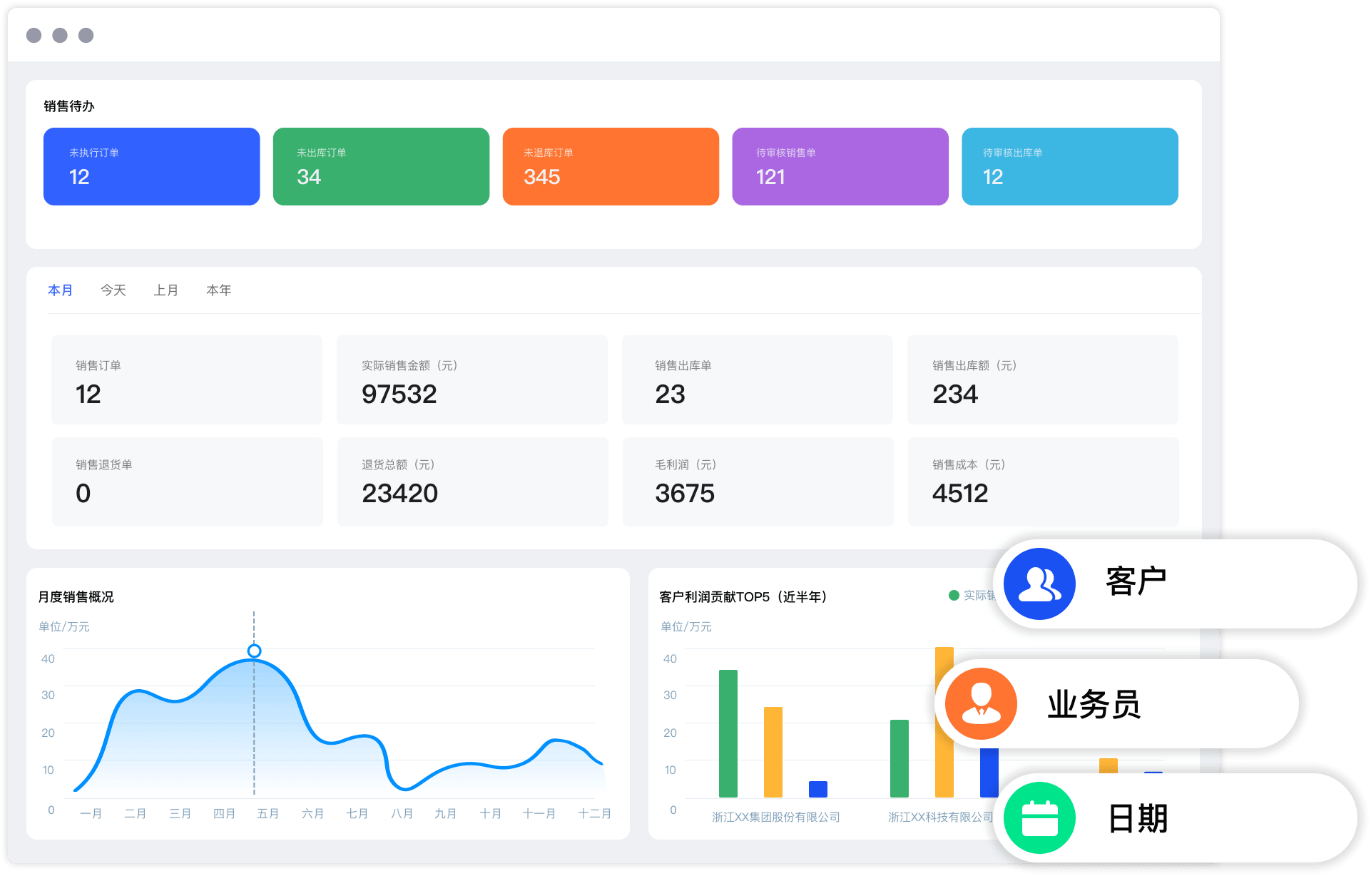Select the active 本月 tab
Image resolution: width=1371 pixels, height=876 pixels.
[61, 290]
